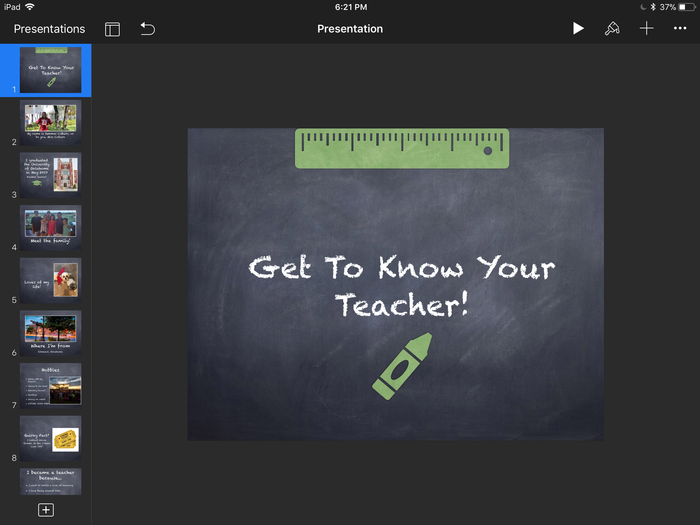Image resolution: width=700 pixels, height=525 pixels.
Task: Undo the last action
Action: point(148,29)
